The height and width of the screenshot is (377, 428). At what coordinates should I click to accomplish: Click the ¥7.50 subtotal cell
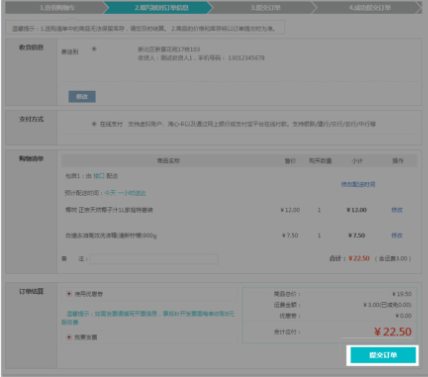pyautogui.click(x=356, y=235)
